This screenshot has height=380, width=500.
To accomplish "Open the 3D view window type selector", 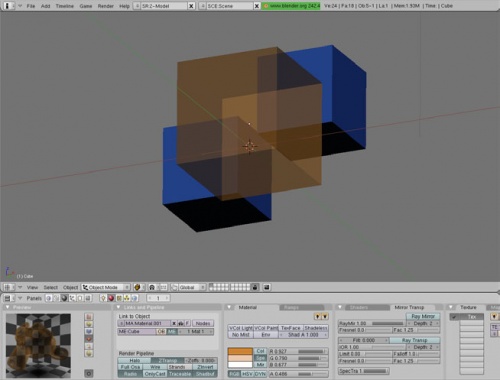I will [x=9, y=287].
